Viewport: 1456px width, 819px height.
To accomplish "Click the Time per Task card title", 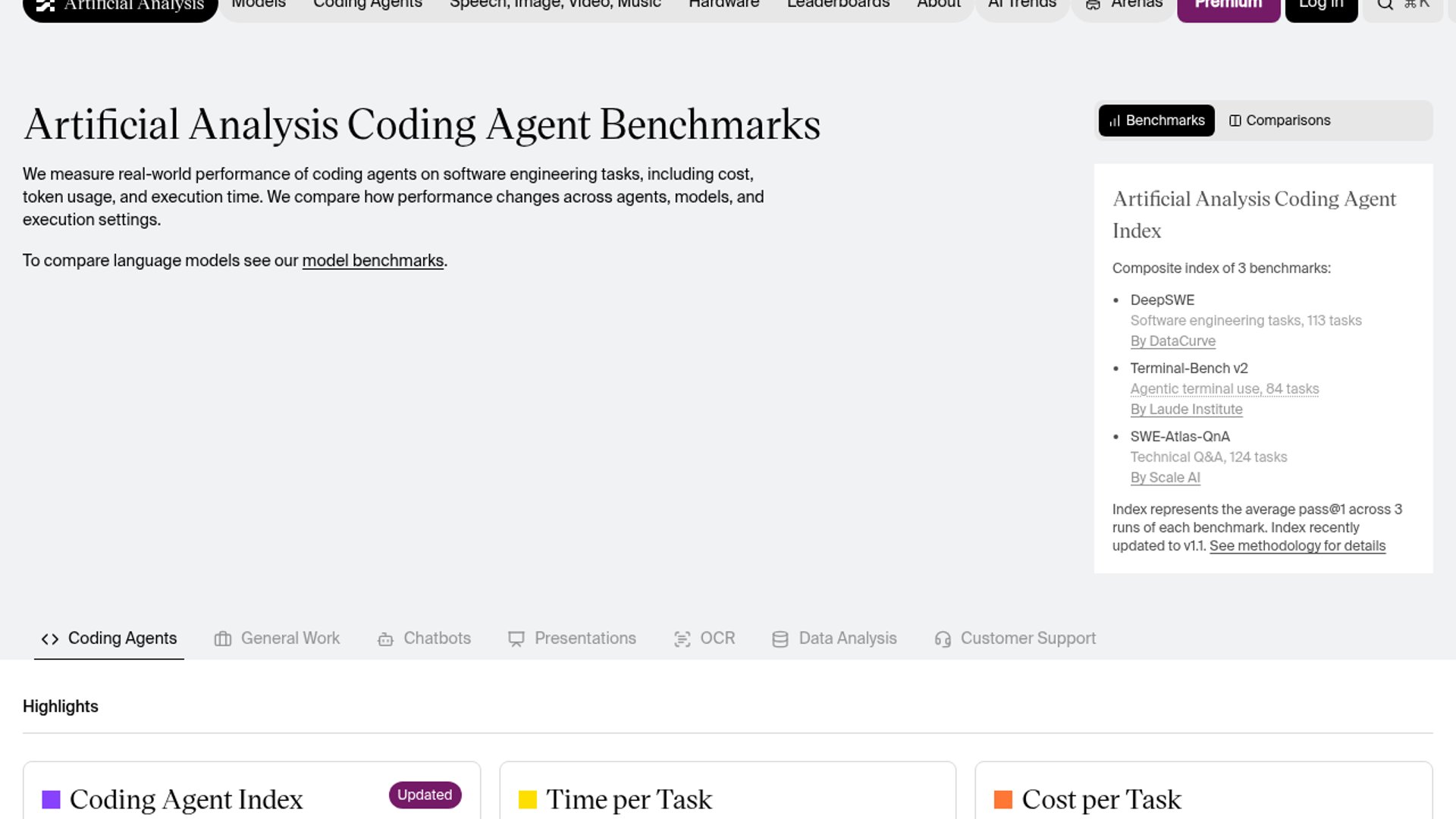I will 629,800.
